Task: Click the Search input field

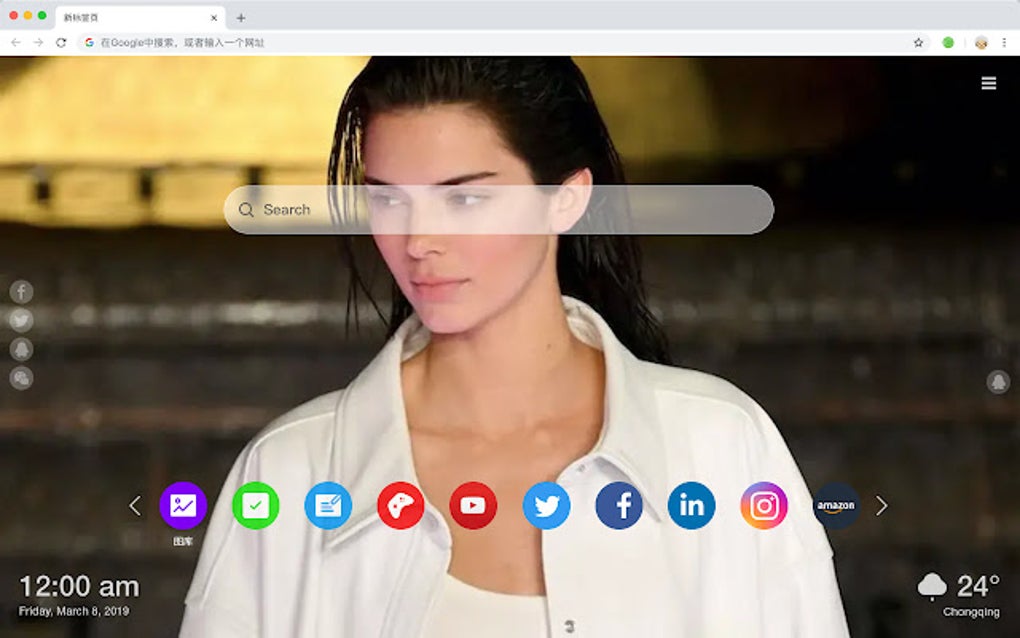Action: point(499,209)
